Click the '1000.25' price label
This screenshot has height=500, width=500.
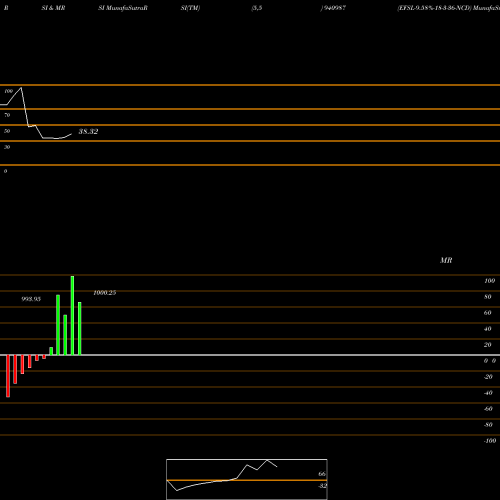(105, 293)
